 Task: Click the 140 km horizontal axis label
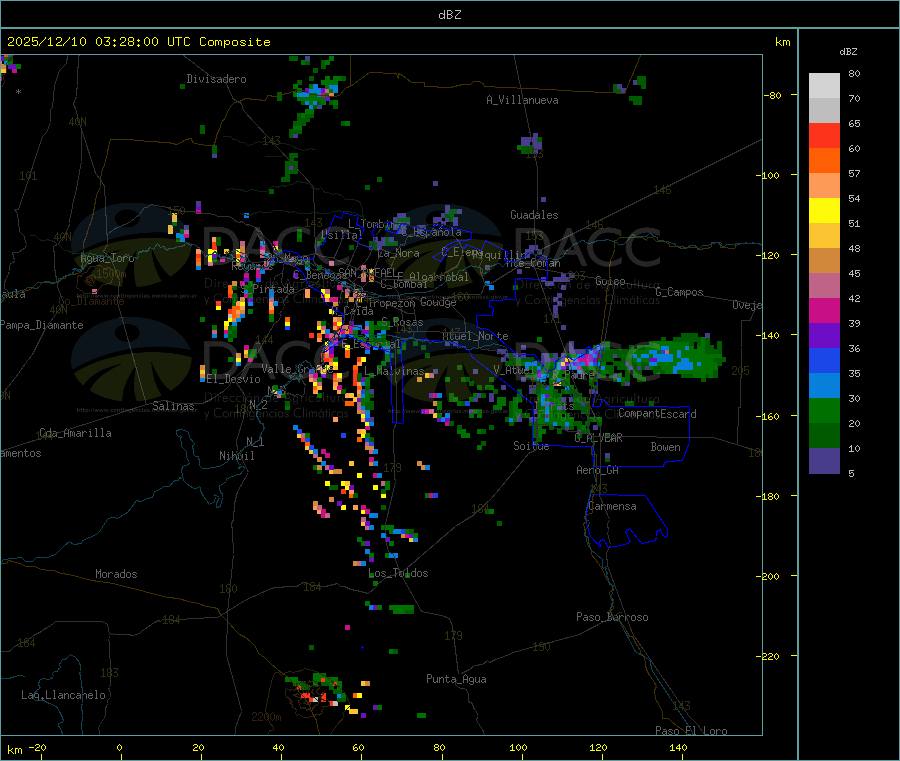[678, 747]
